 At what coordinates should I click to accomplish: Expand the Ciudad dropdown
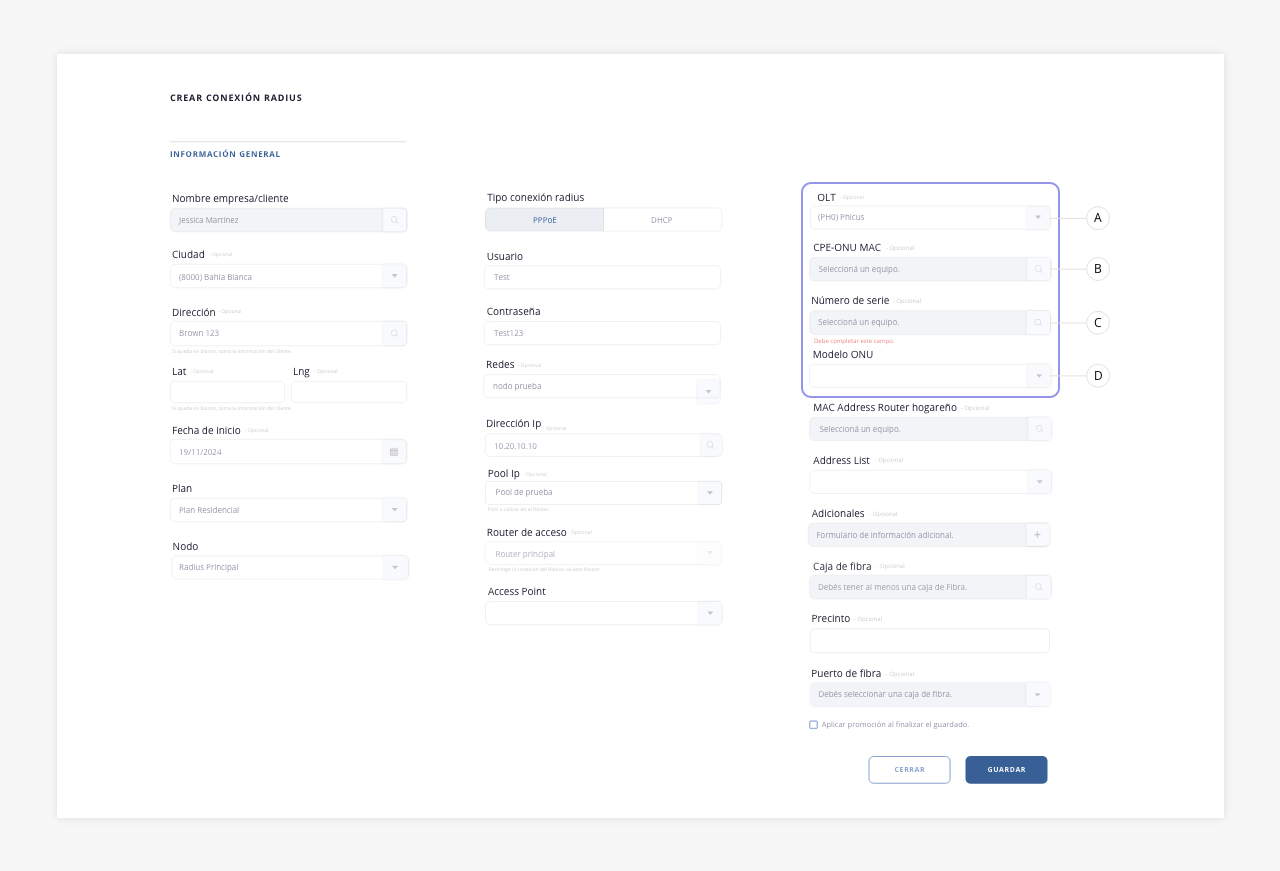[x=394, y=276]
